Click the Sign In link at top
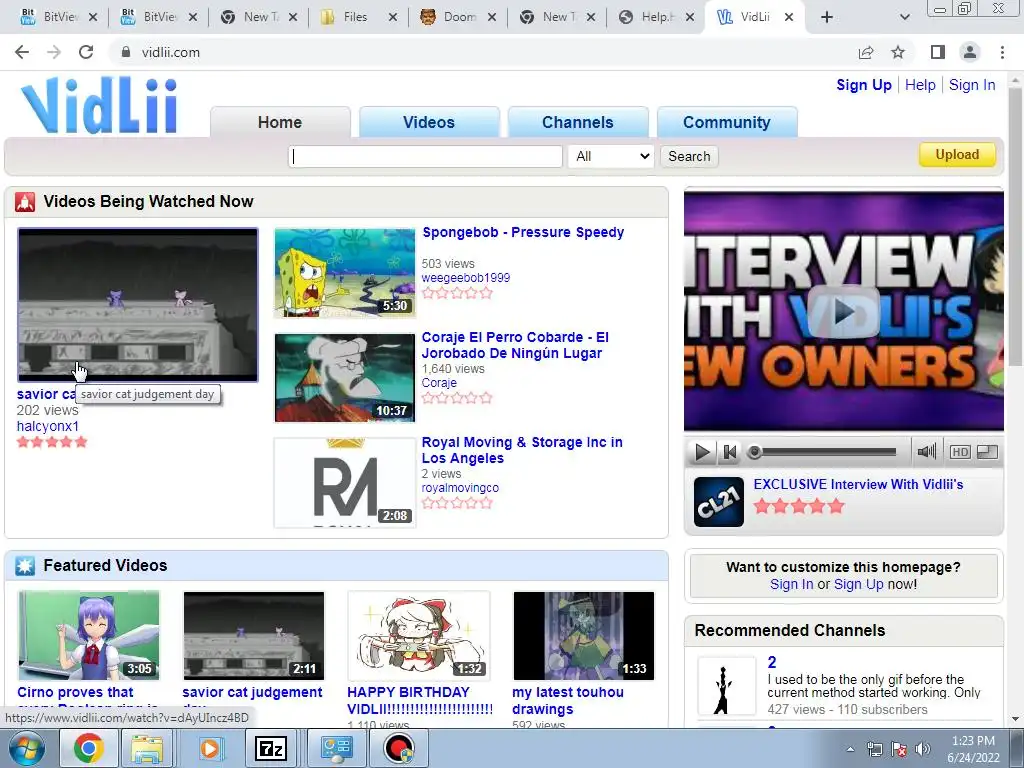This screenshot has width=1024, height=768. (x=972, y=85)
